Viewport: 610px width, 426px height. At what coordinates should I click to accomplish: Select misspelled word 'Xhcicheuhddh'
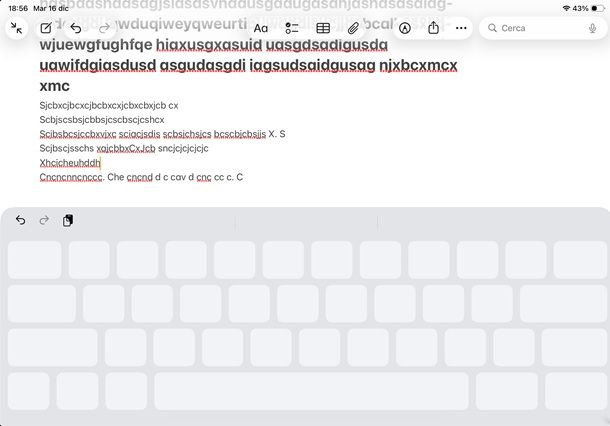click(x=70, y=163)
